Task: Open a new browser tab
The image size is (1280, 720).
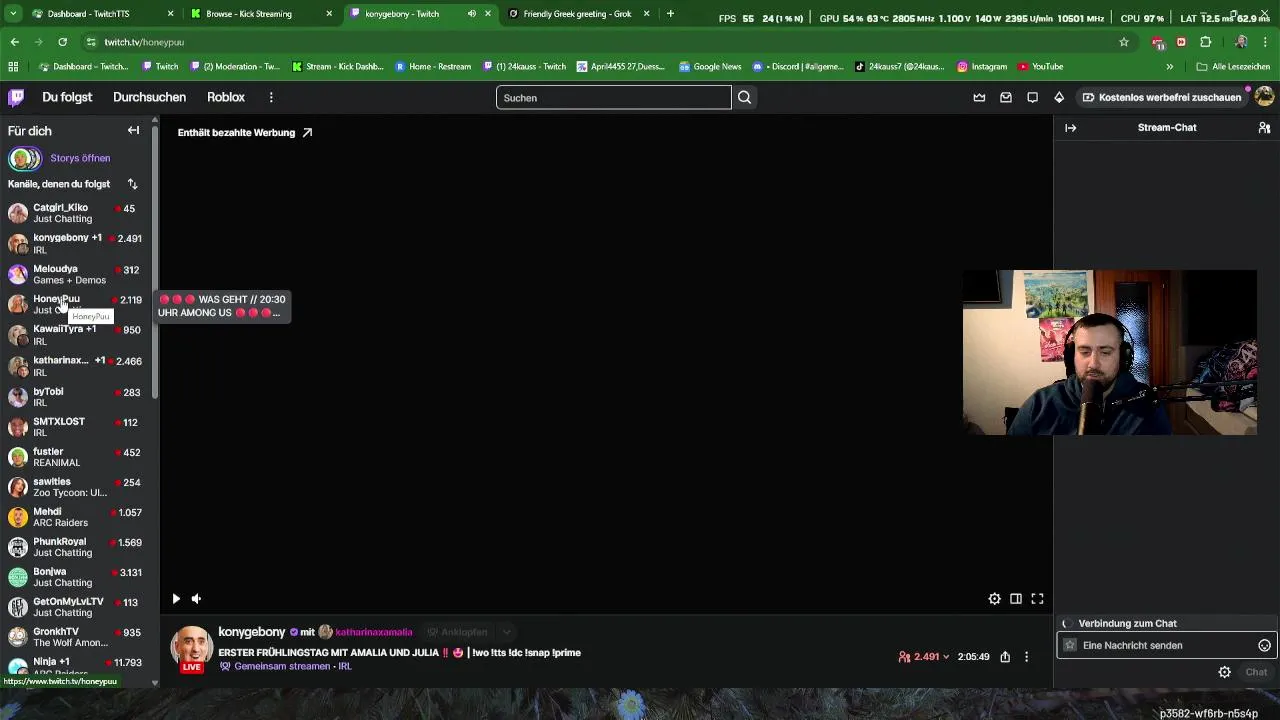Action: (670, 14)
